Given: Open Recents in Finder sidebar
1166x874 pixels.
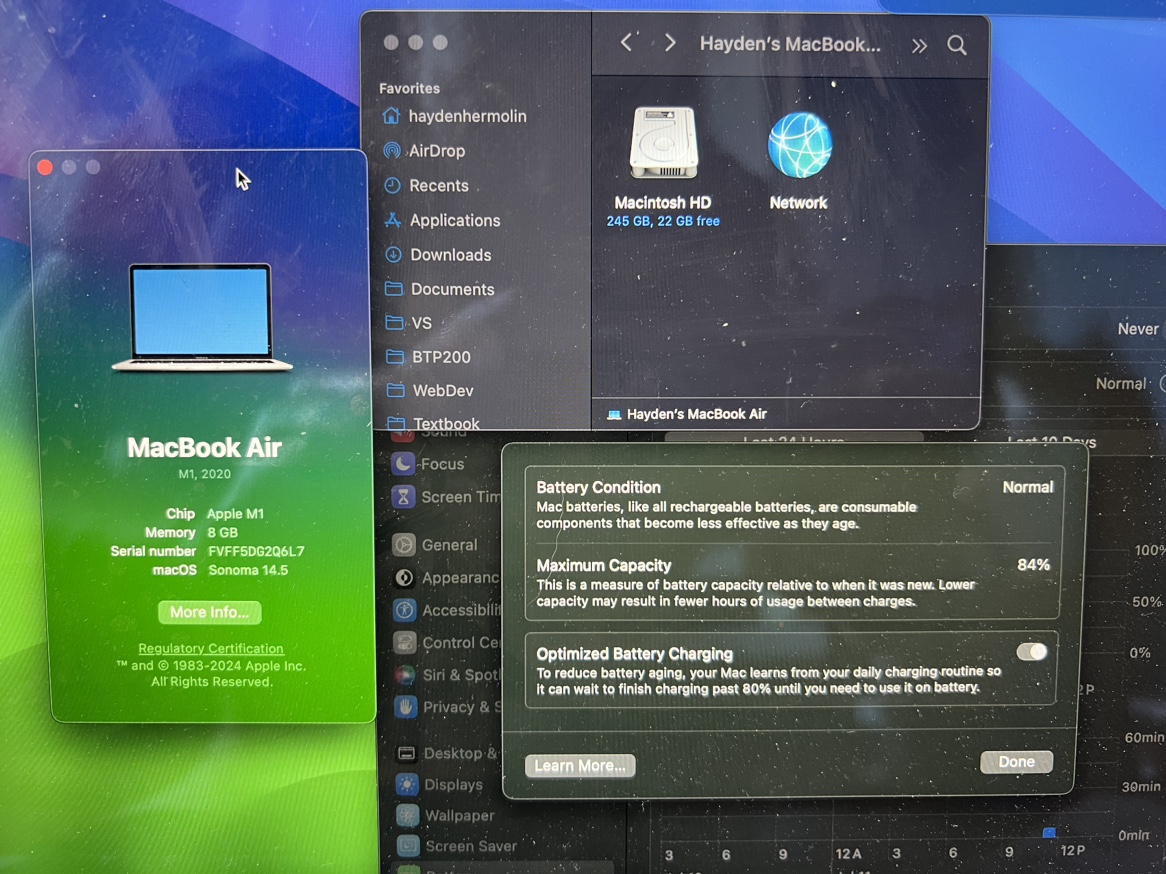Looking at the screenshot, I should point(426,186).
